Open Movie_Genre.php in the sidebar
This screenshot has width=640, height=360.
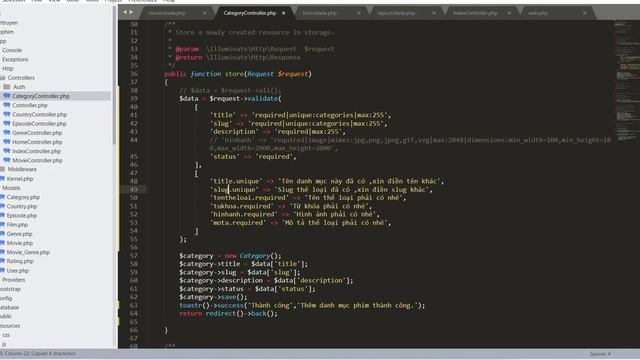pyautogui.click(x=28, y=252)
